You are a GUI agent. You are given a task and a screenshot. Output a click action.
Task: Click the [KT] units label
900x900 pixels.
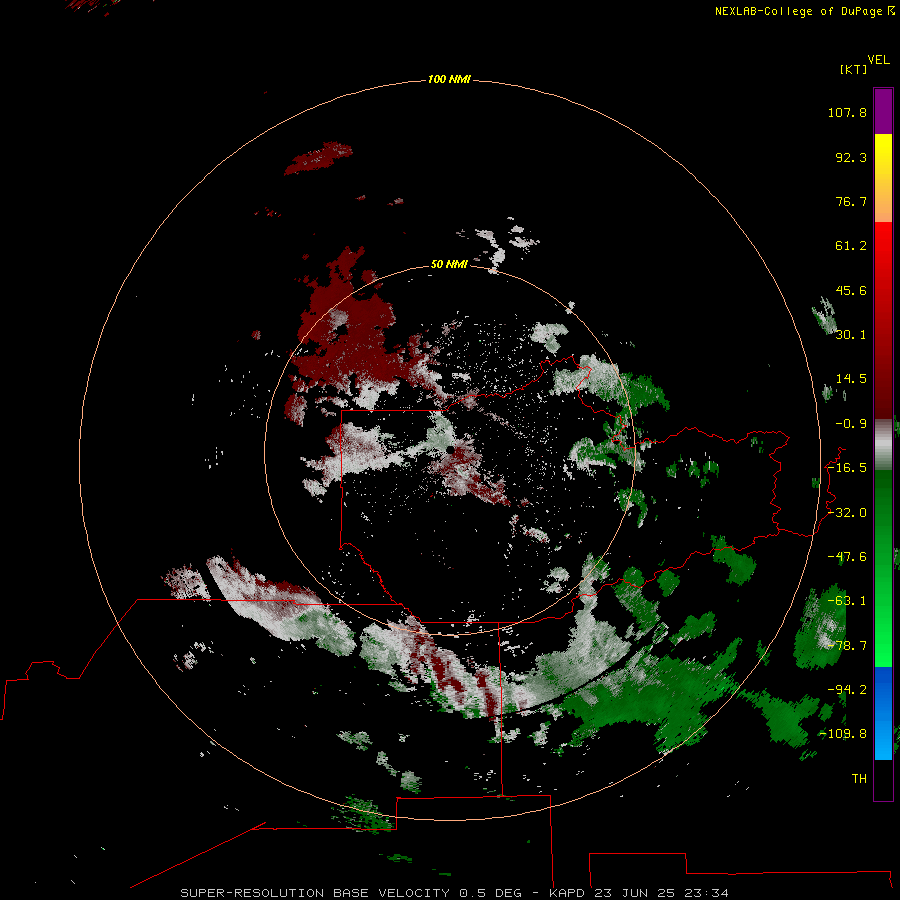tap(854, 69)
